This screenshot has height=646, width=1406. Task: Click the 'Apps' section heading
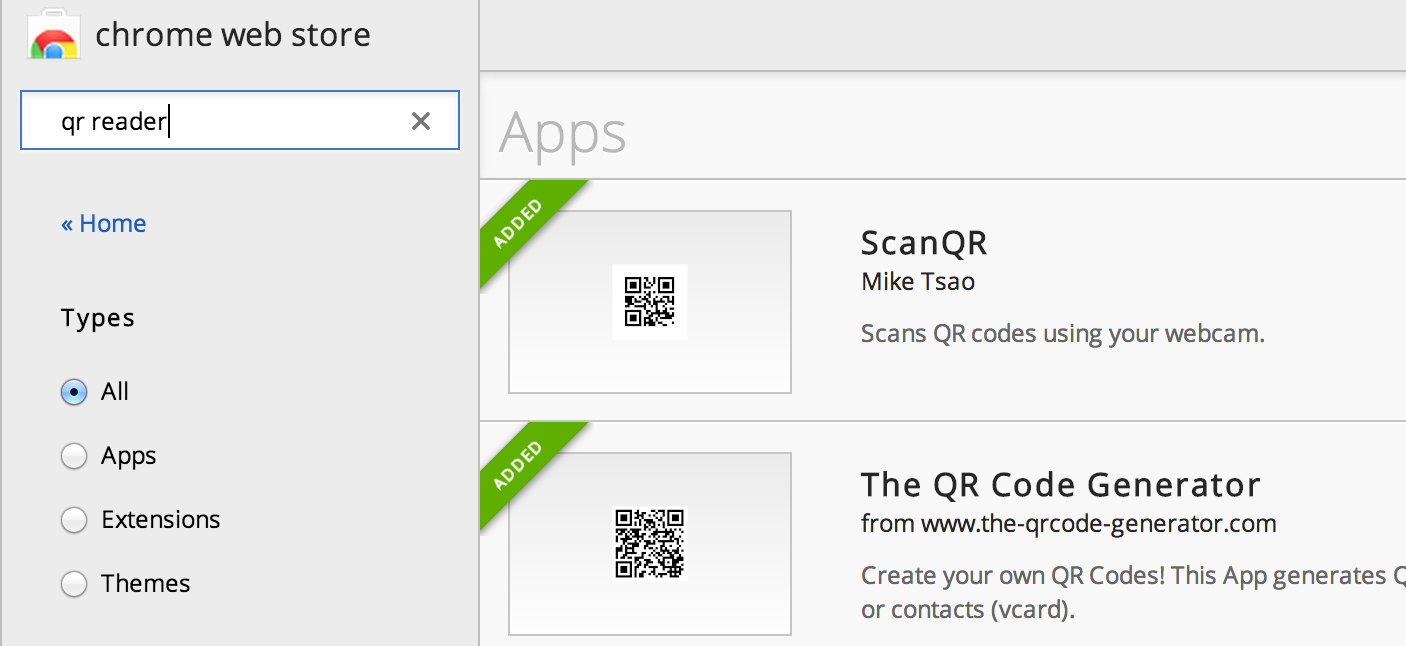[563, 132]
